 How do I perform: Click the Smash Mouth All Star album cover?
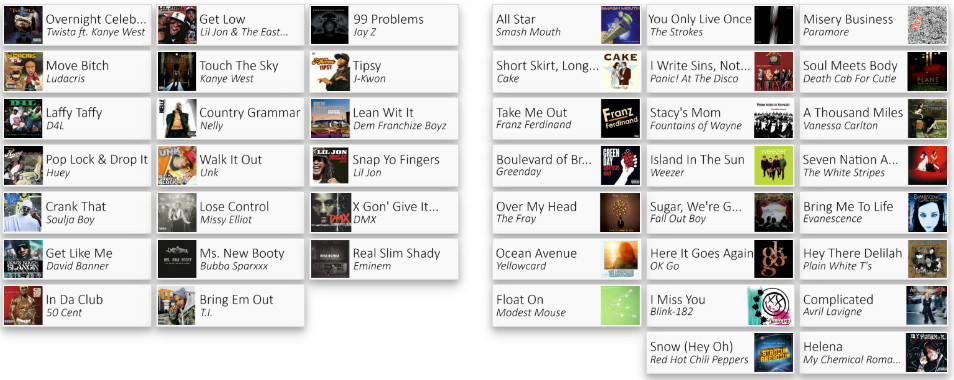tap(621, 25)
